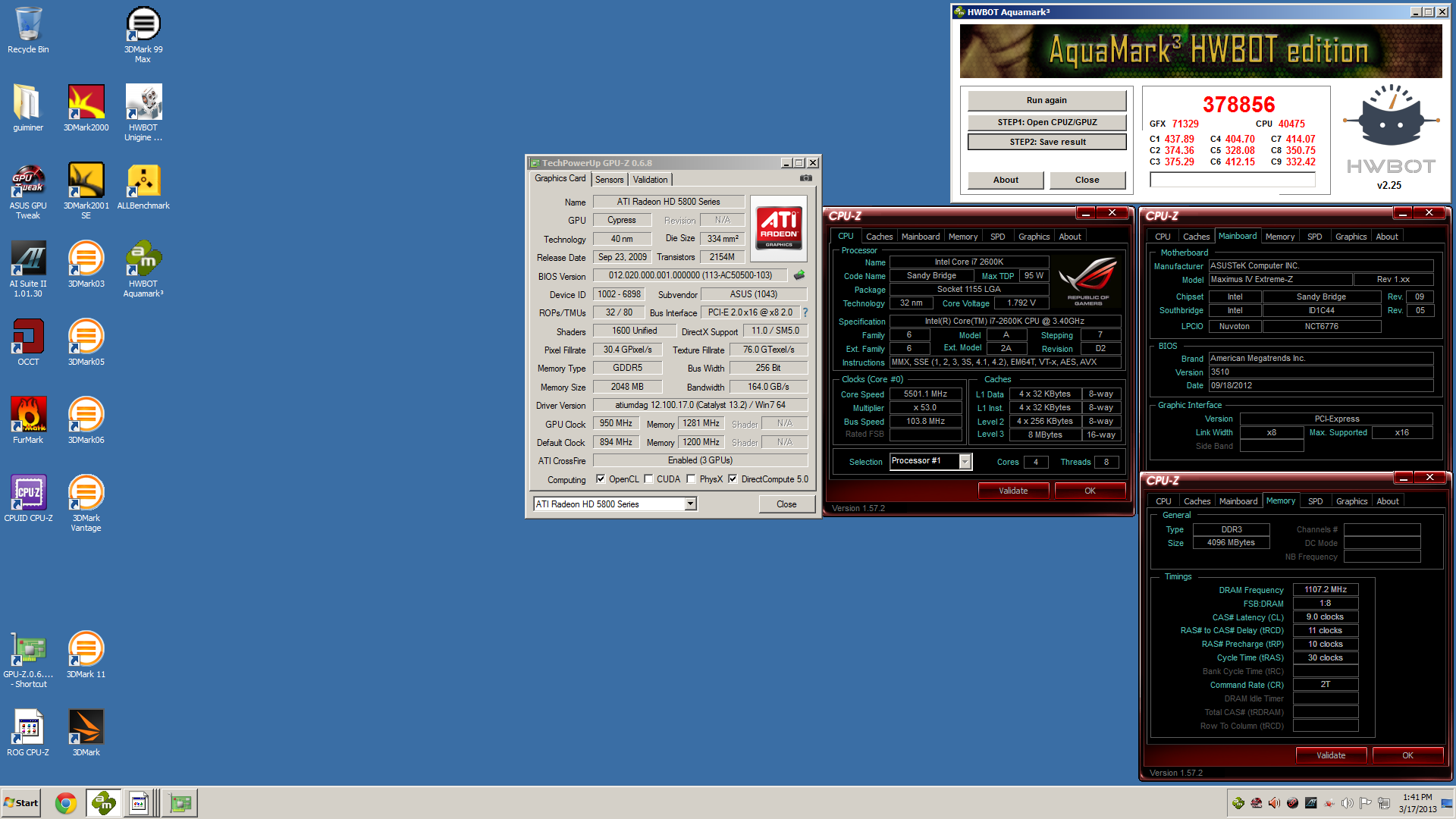
Task: Open Google Chrome from the taskbar
Action: pos(66,803)
